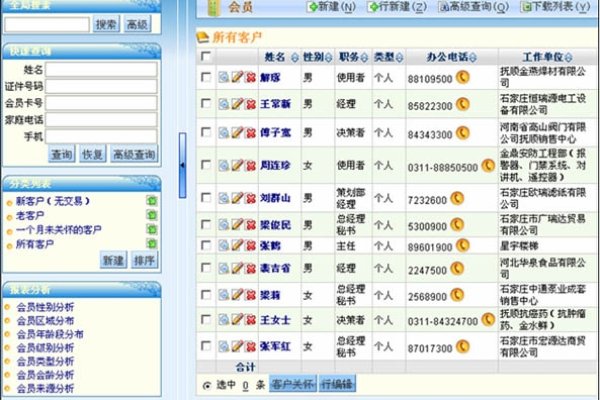Dial 2568900 with phone icon
600x400 pixels.
click(457, 295)
